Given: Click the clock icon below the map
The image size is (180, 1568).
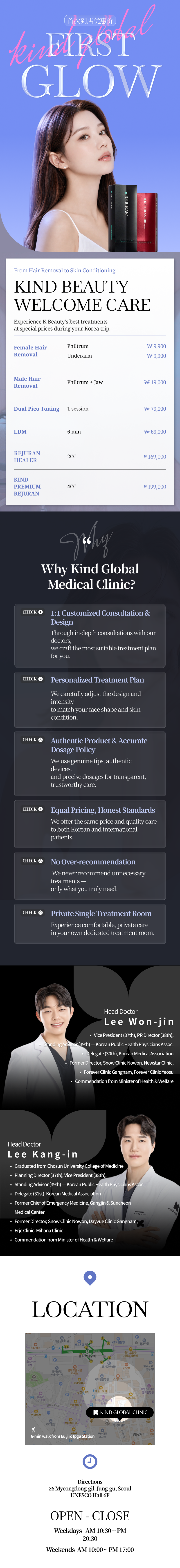Looking at the screenshot, I should coord(90,1461).
